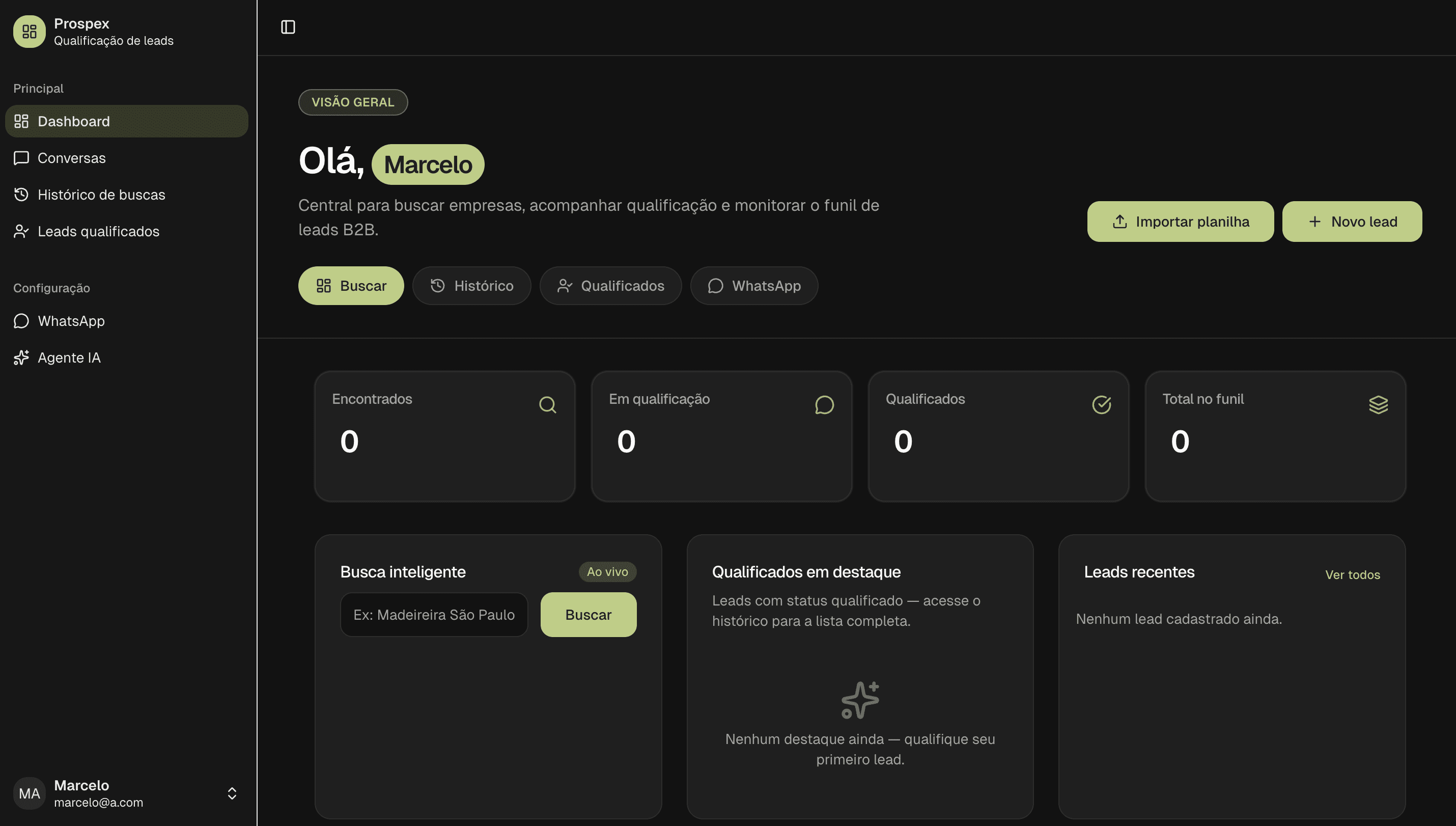Click the Busca inteligente heading
1456x826 pixels.
(403, 572)
